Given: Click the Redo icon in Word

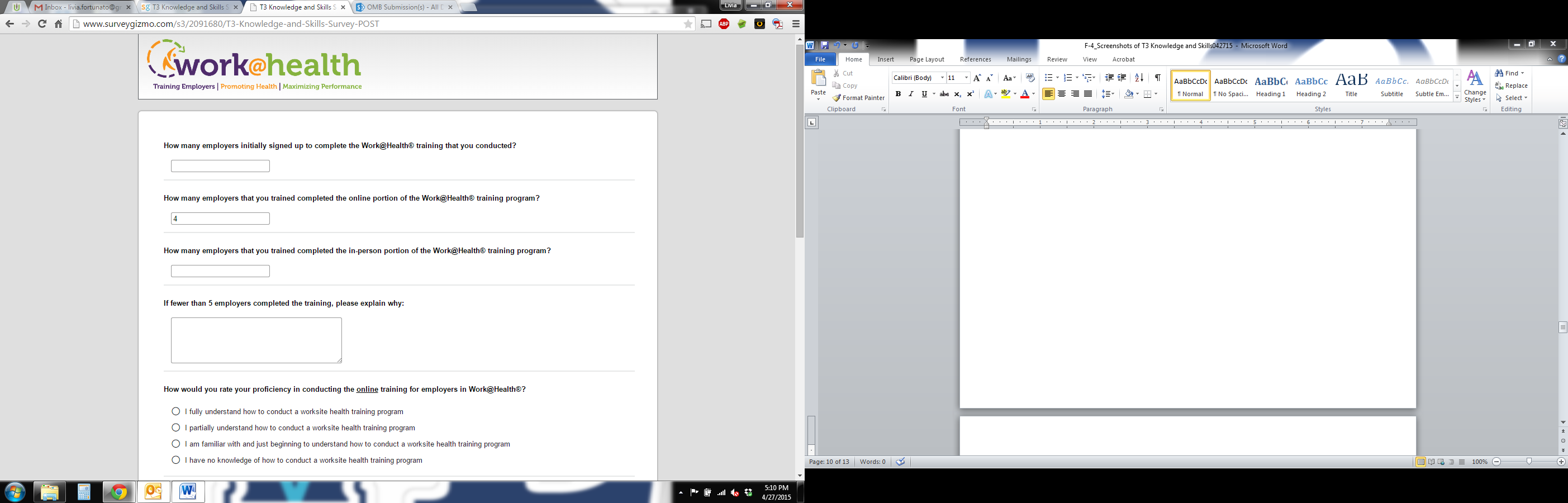Looking at the screenshot, I should click(x=855, y=45).
